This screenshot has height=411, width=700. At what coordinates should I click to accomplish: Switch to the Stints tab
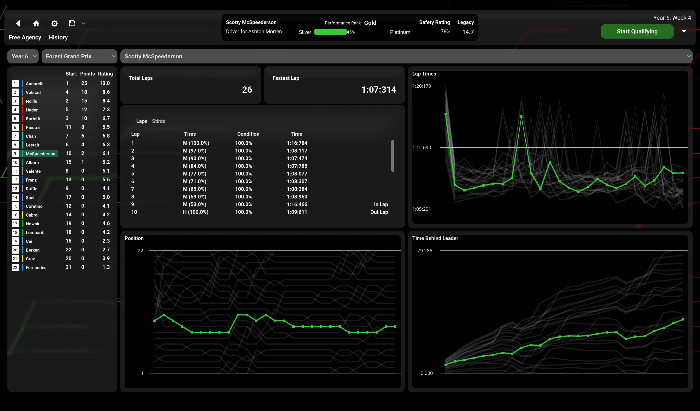[158, 120]
